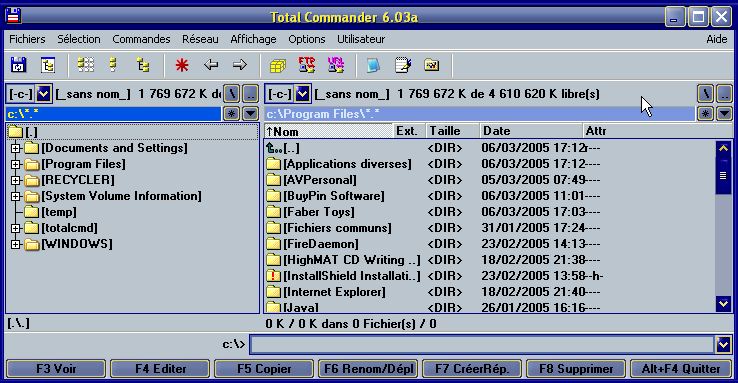This screenshot has width=738, height=383.
Task: Click F8 Supprimer button
Action: pos(576,368)
